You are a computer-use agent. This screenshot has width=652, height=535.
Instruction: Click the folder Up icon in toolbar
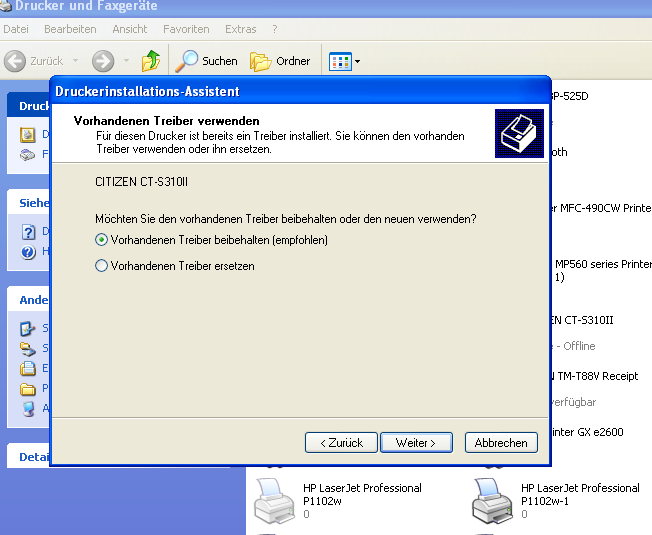pos(151,61)
